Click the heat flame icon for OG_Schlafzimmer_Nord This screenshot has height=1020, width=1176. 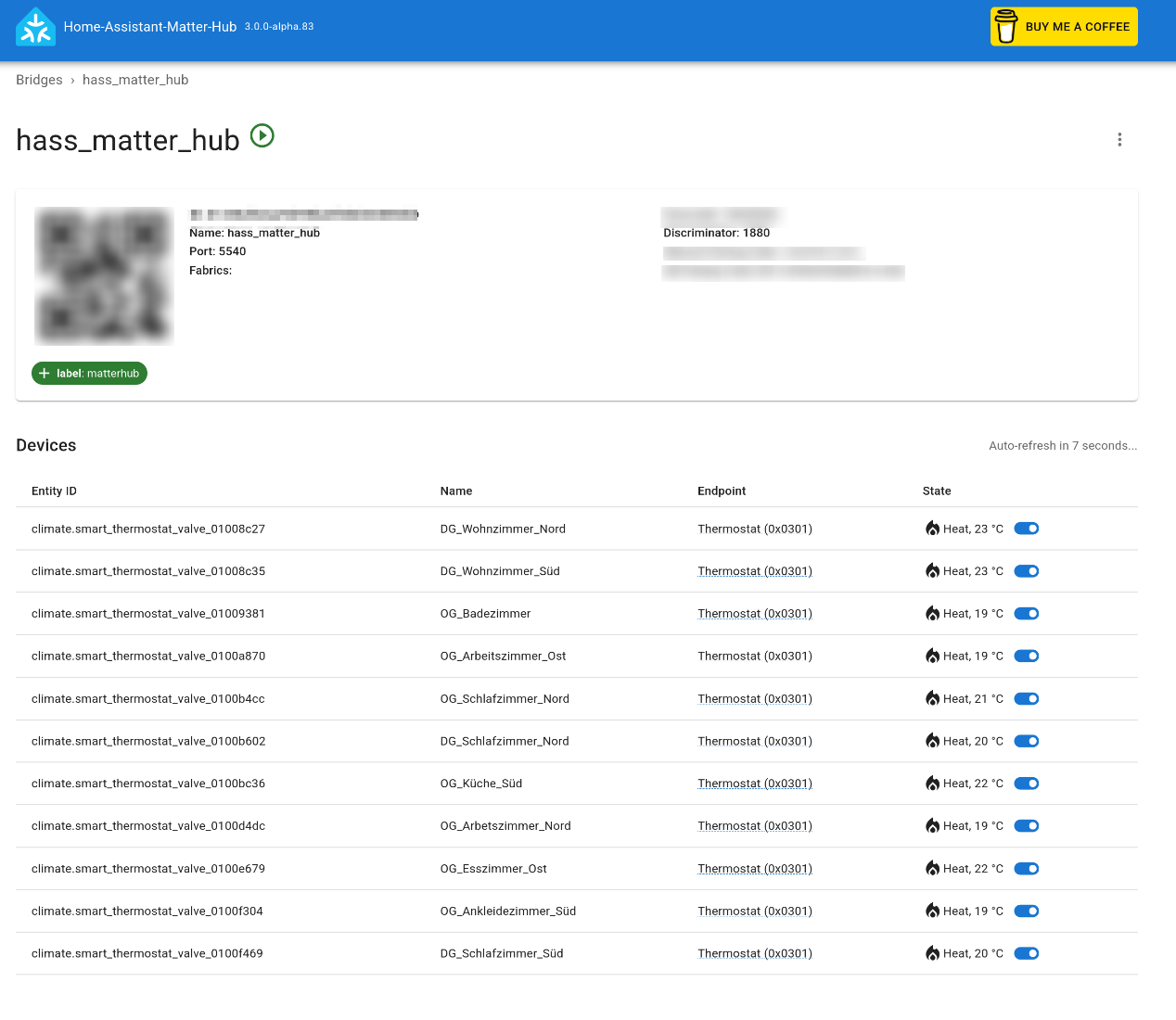click(x=932, y=698)
